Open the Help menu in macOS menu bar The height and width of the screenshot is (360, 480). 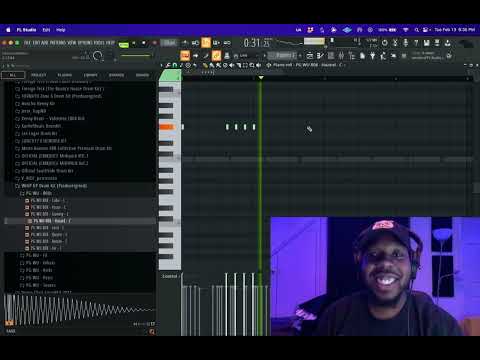[x=61, y=30]
